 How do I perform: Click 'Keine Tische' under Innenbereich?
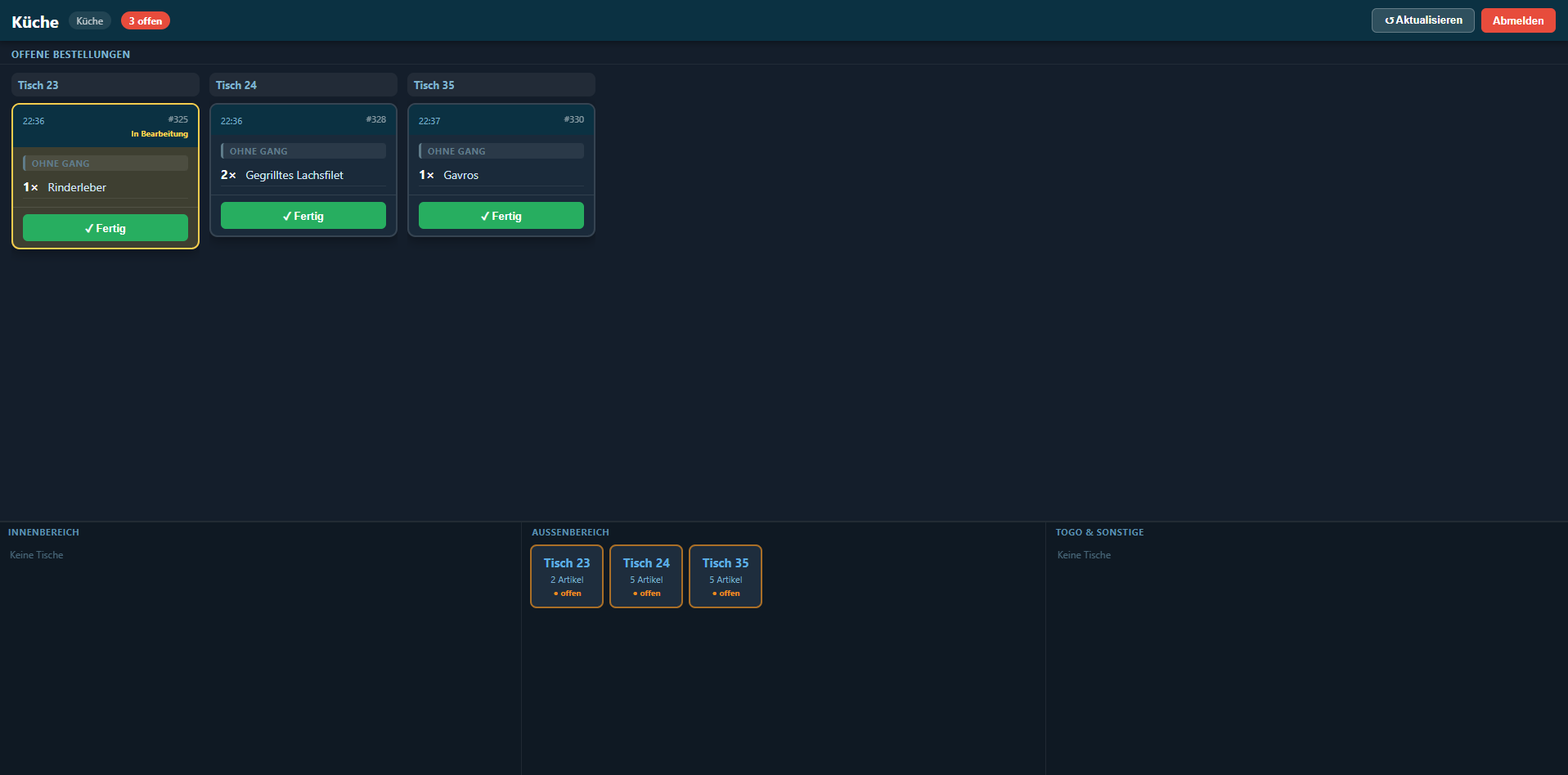37,555
